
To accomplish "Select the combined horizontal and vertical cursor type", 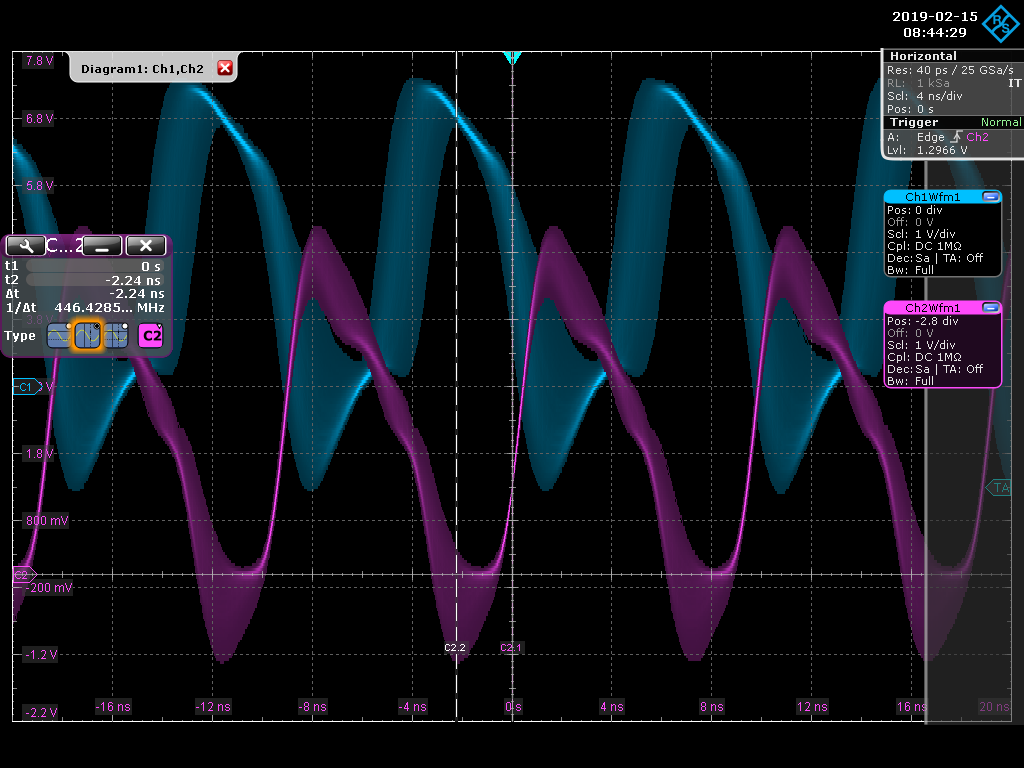I will (116, 336).
